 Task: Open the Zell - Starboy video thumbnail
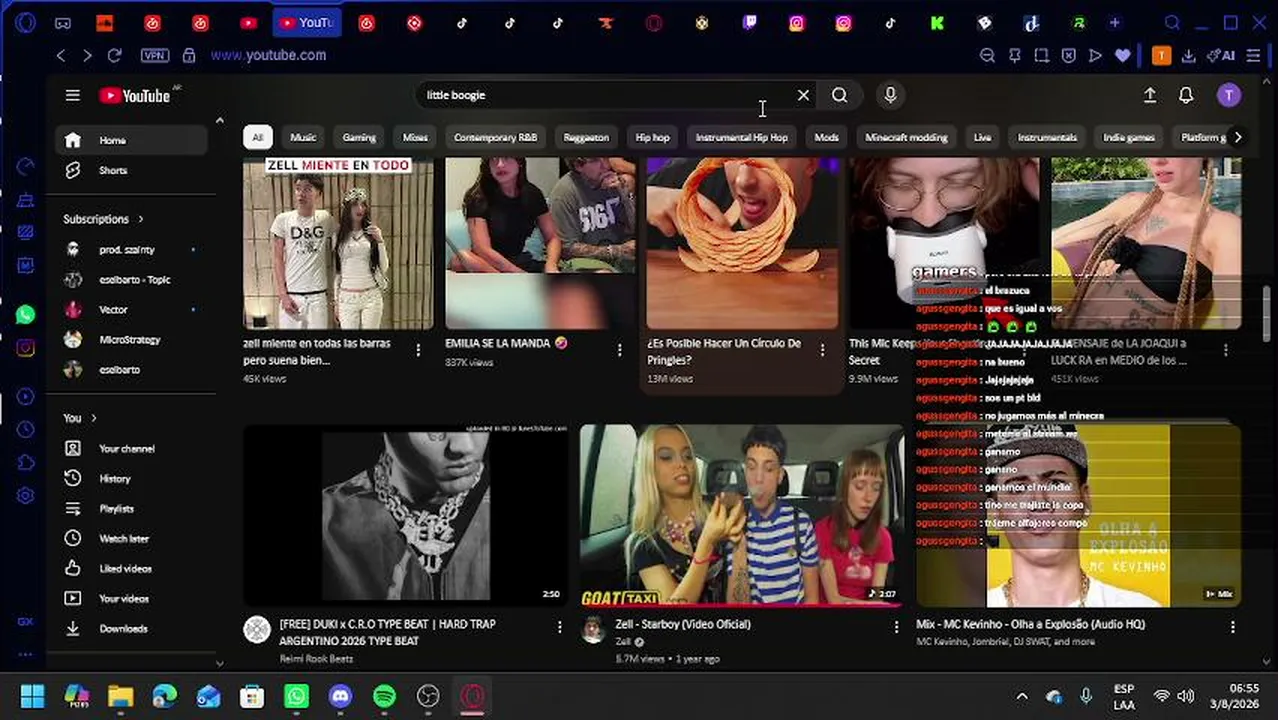(x=741, y=516)
